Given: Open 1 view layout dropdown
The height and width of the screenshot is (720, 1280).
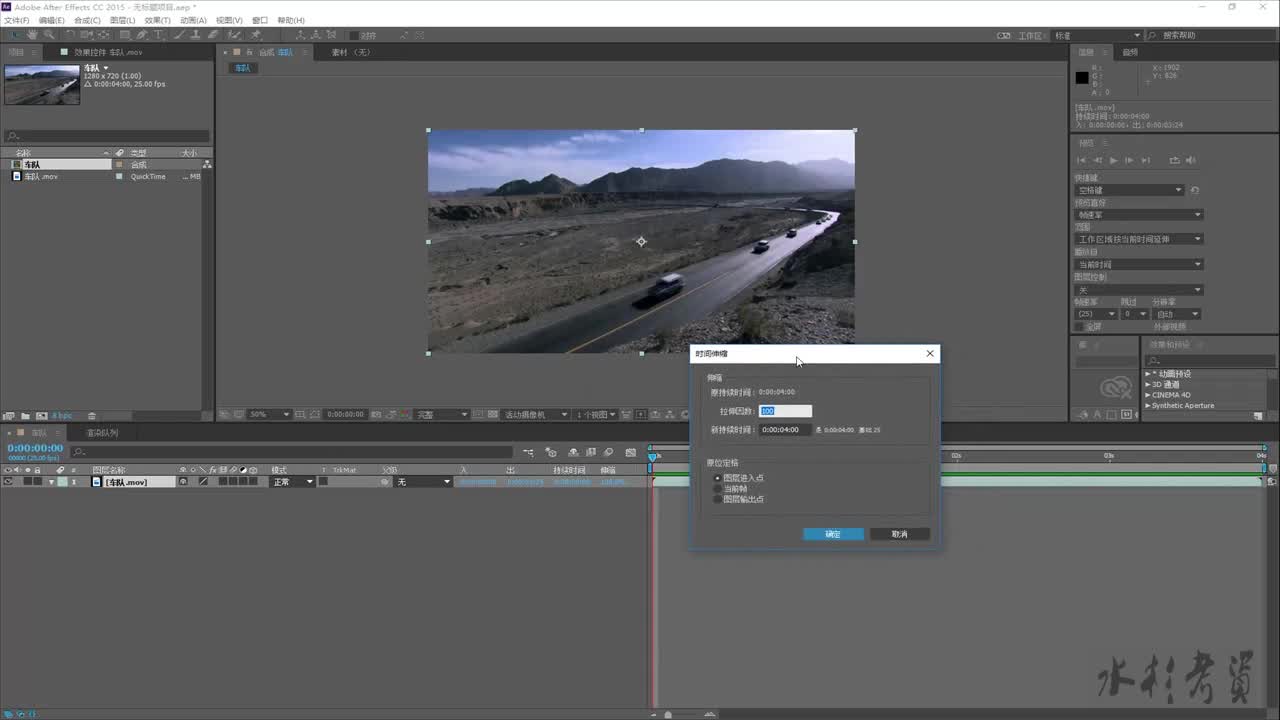Looking at the screenshot, I should click(x=596, y=414).
